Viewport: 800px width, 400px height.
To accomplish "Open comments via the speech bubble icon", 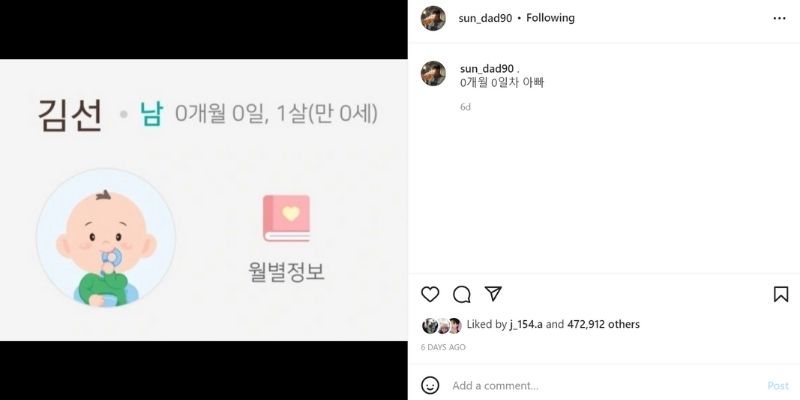I will [x=462, y=294].
